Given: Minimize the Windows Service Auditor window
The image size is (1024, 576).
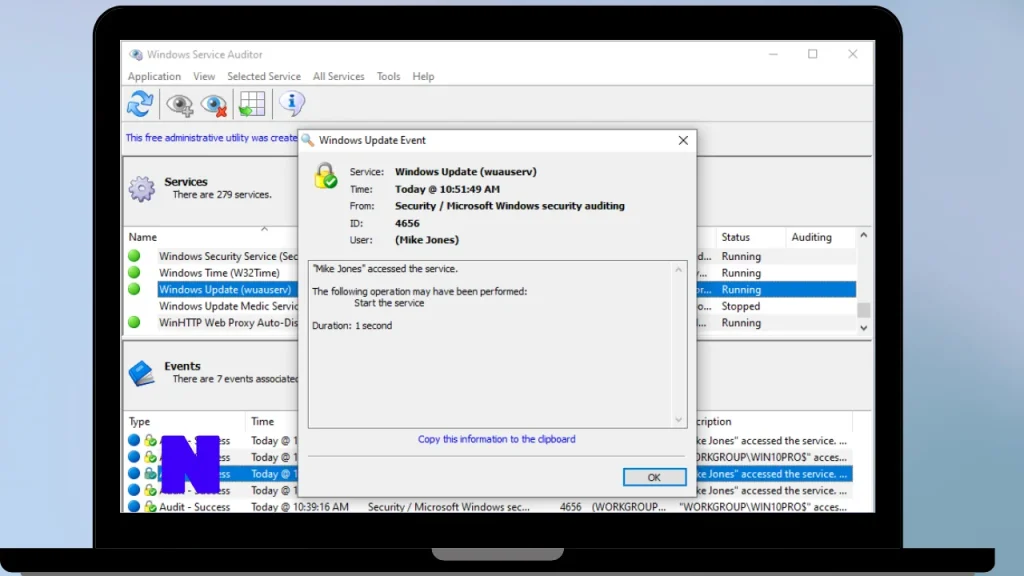Looking at the screenshot, I should [773, 54].
